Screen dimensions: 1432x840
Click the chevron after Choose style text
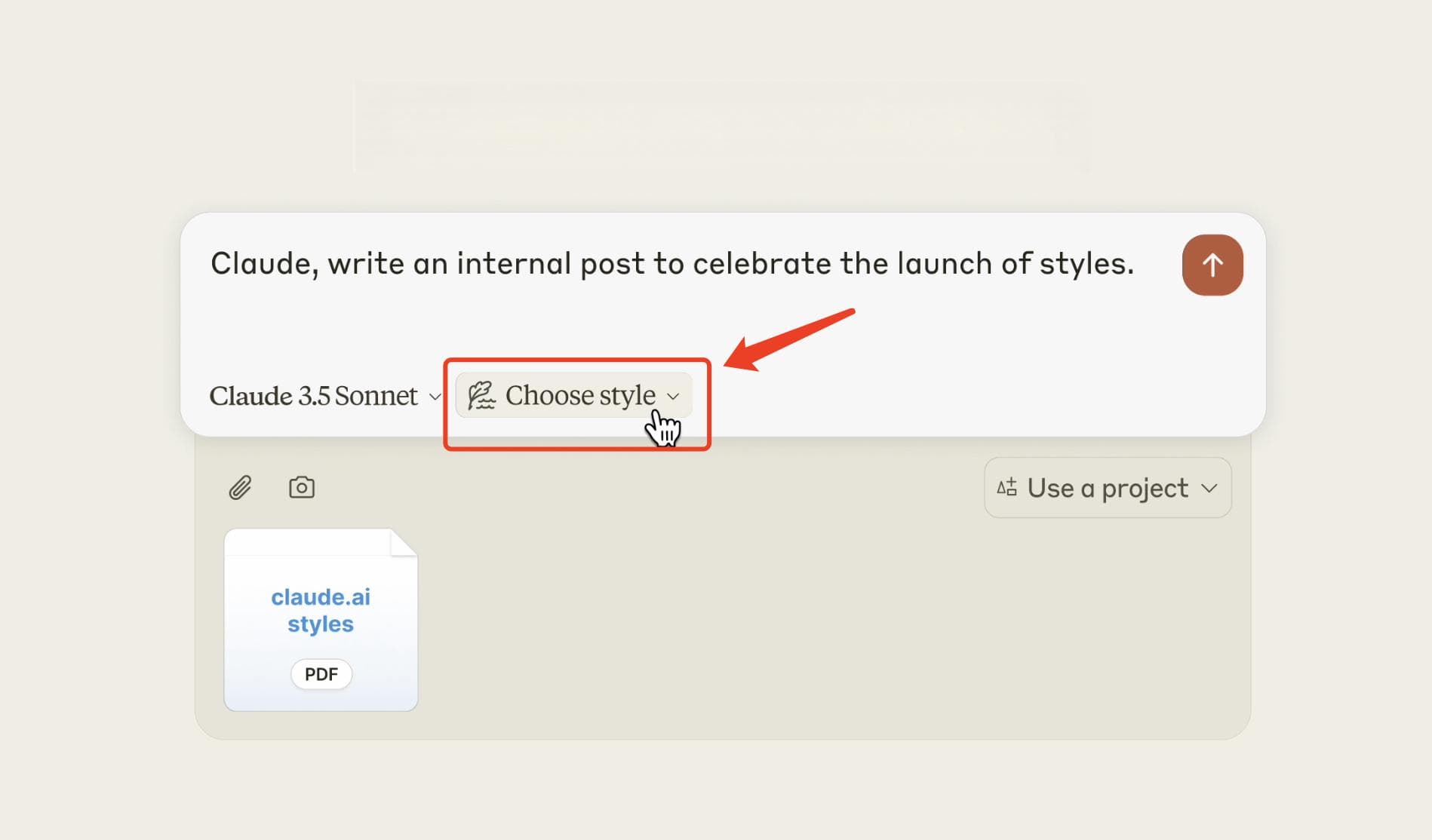pyautogui.click(x=674, y=396)
